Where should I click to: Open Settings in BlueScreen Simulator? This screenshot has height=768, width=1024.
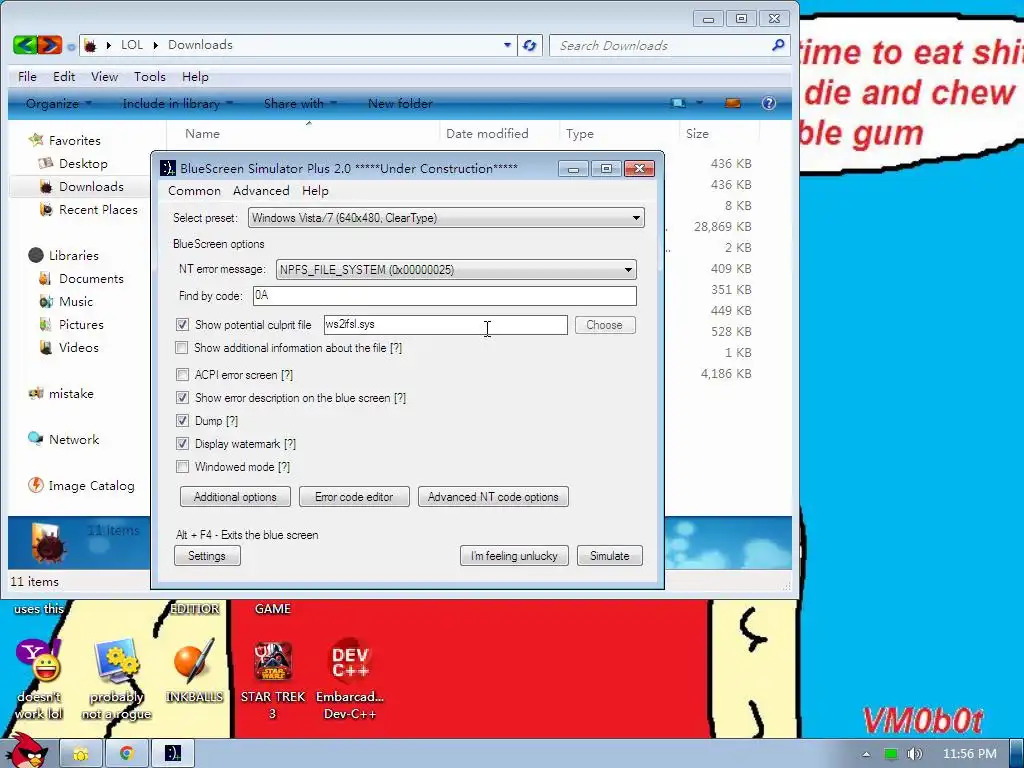[x=207, y=556]
